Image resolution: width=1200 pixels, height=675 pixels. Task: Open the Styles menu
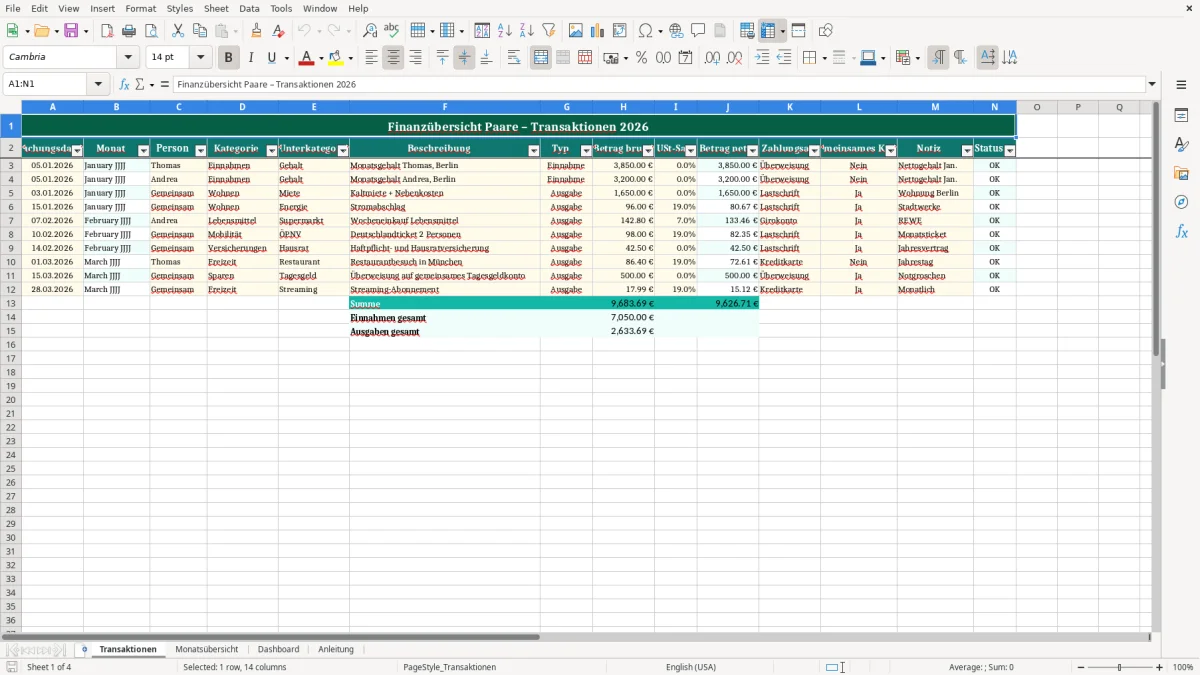point(180,8)
